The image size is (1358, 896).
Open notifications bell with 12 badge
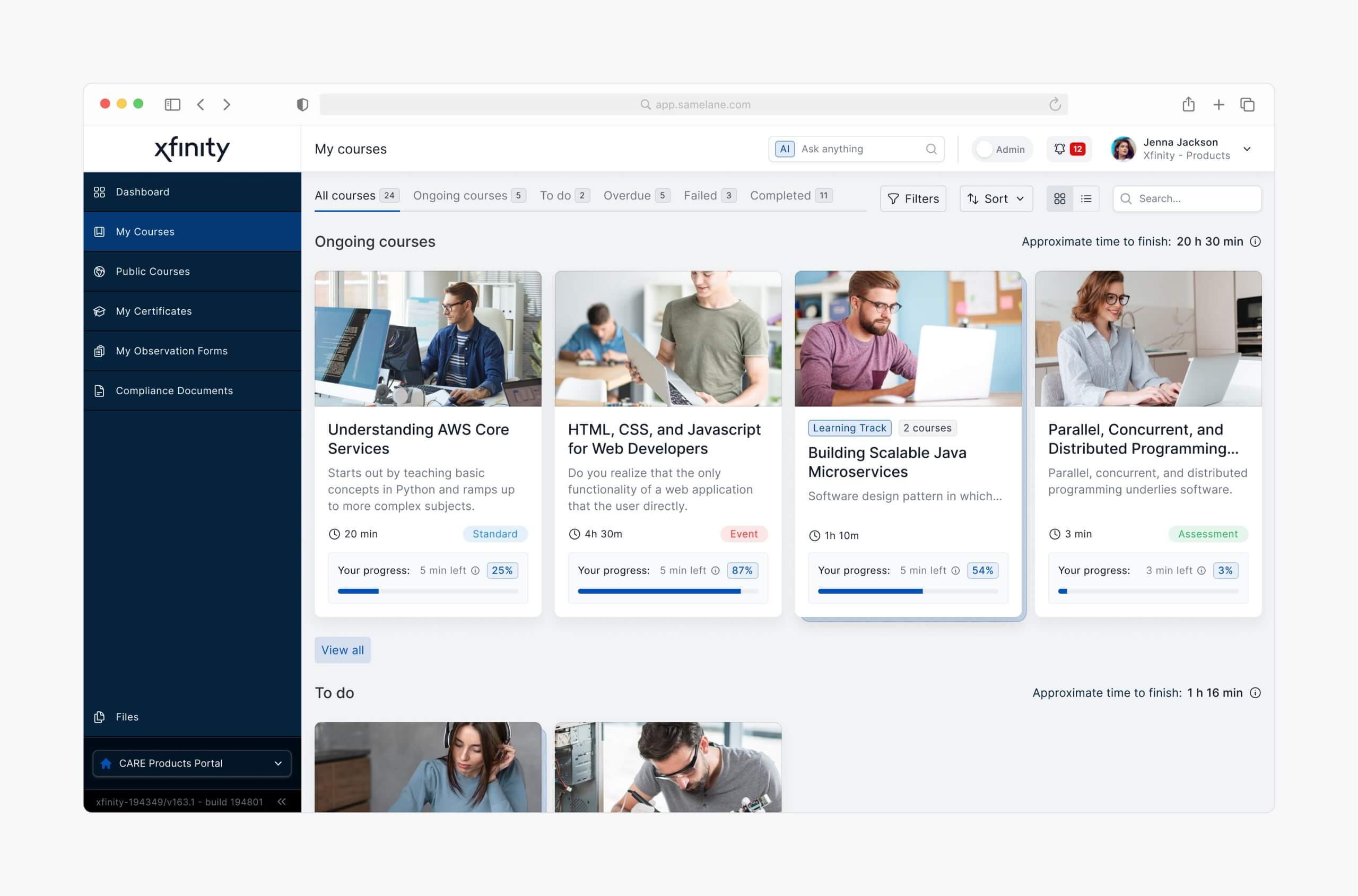tap(1069, 149)
